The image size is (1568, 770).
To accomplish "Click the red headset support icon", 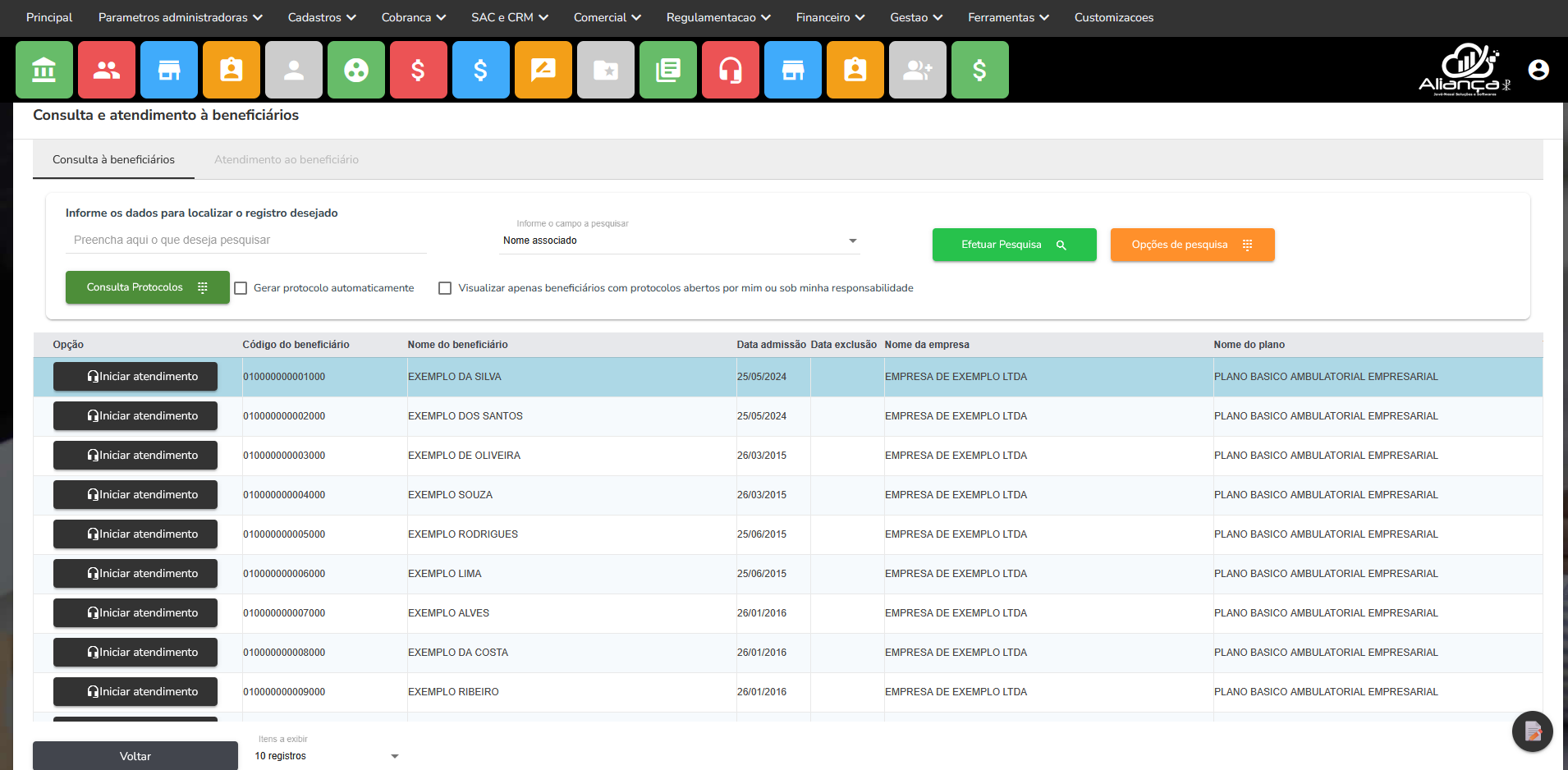I will click(731, 71).
